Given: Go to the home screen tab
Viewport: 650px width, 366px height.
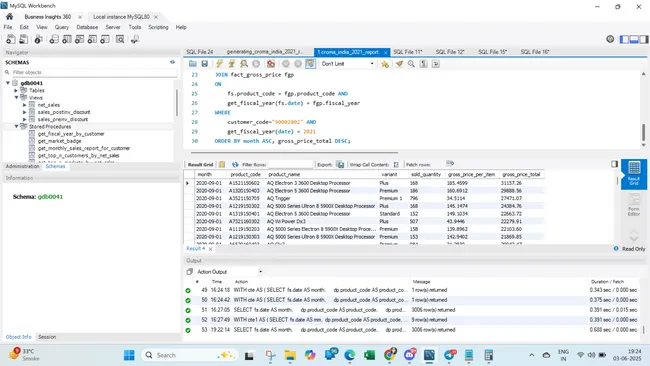Looking at the screenshot, I should pos(10,17).
